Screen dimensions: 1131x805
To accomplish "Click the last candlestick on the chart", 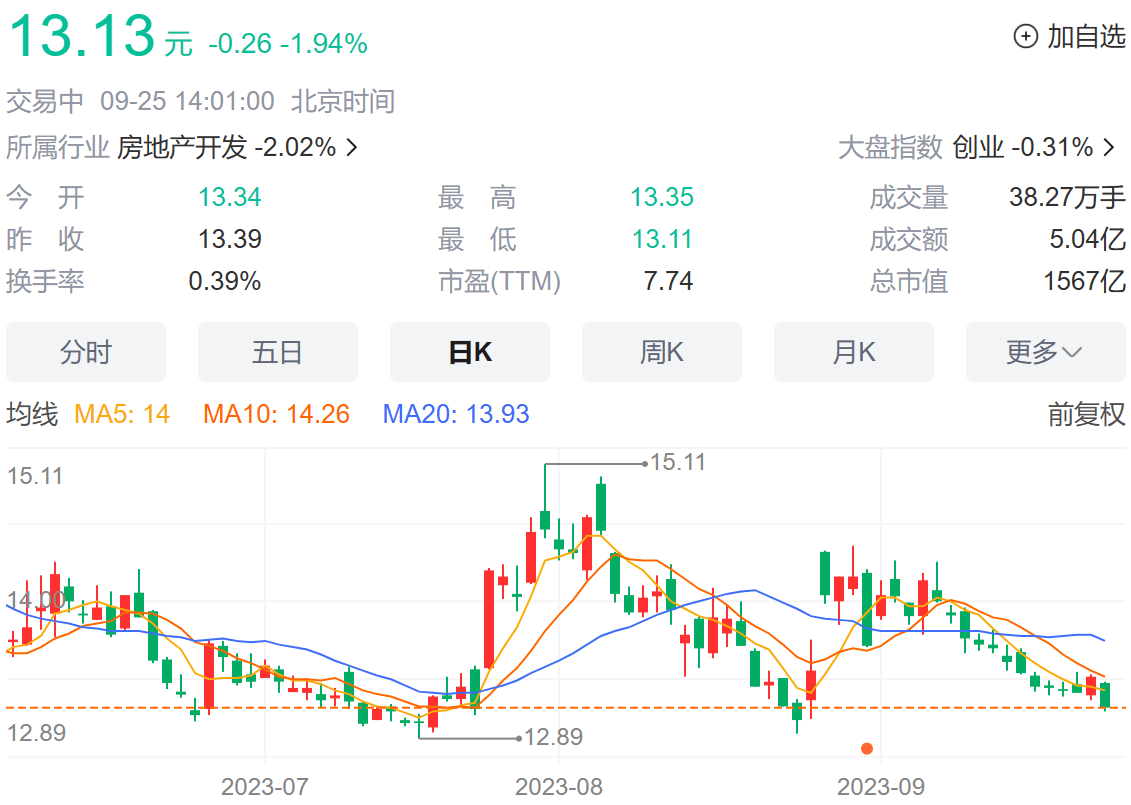I will click(x=1105, y=694).
